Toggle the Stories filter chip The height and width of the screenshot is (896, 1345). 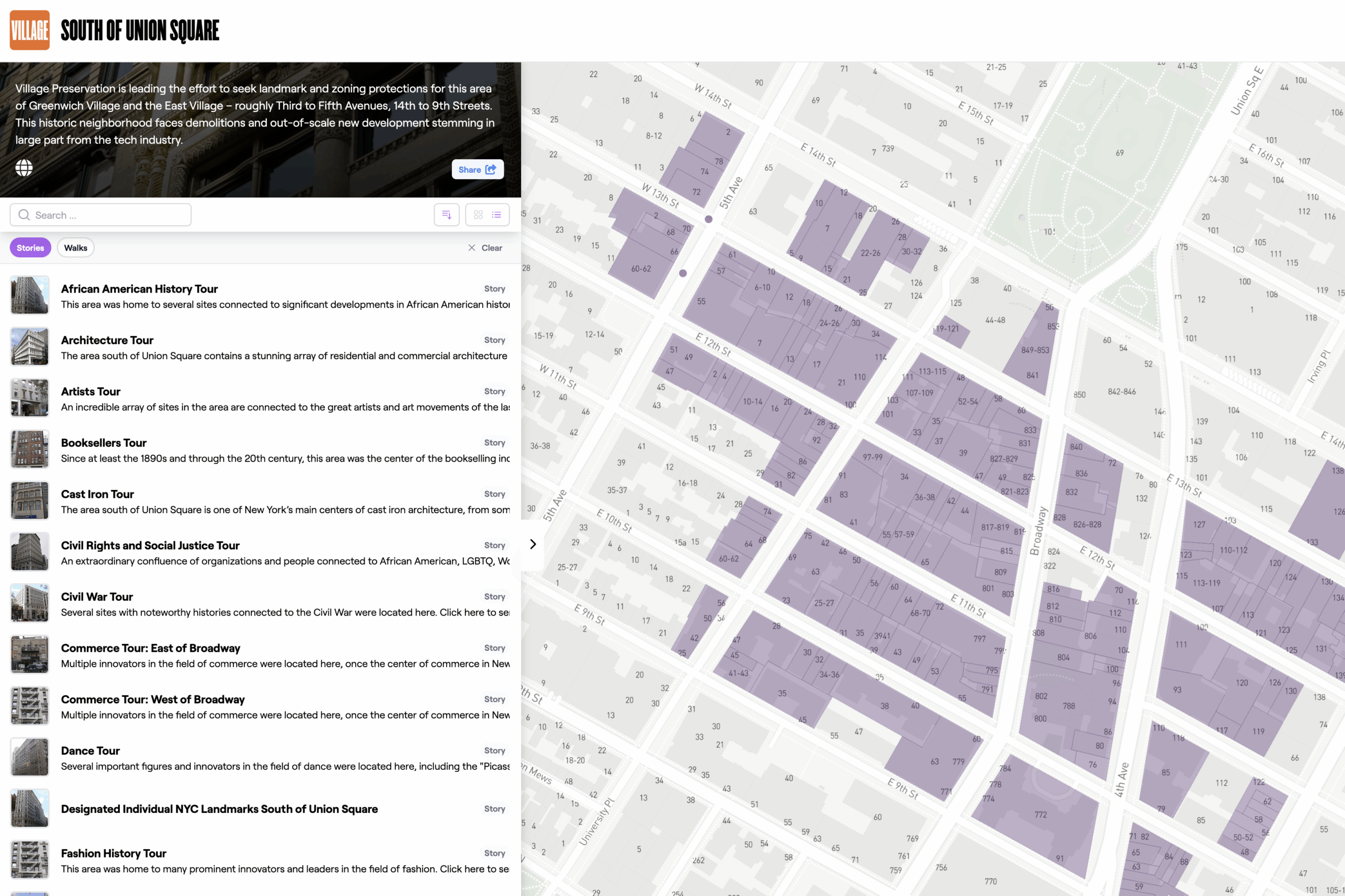click(30, 247)
